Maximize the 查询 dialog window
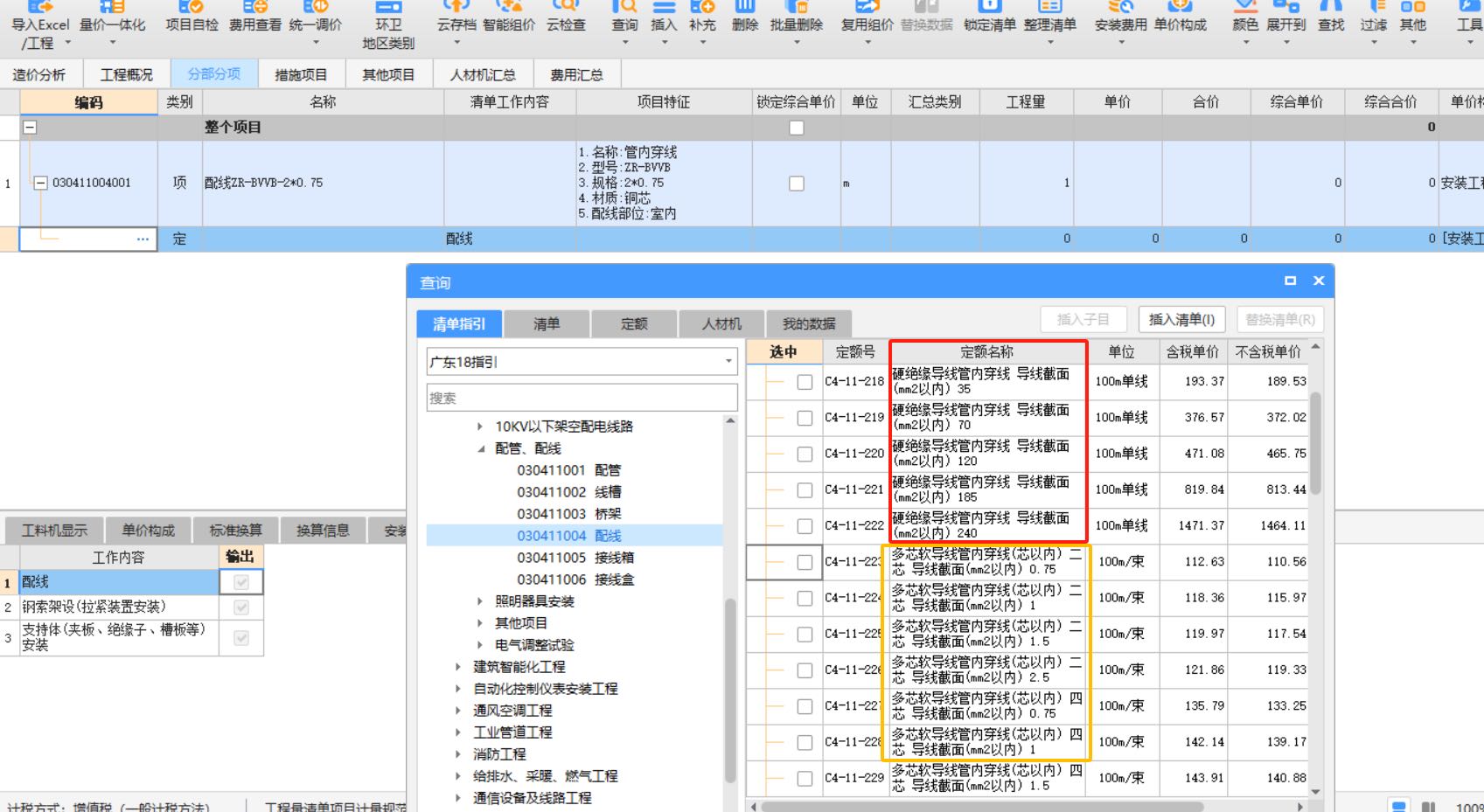This screenshot has height=812, width=1484. tap(1290, 281)
